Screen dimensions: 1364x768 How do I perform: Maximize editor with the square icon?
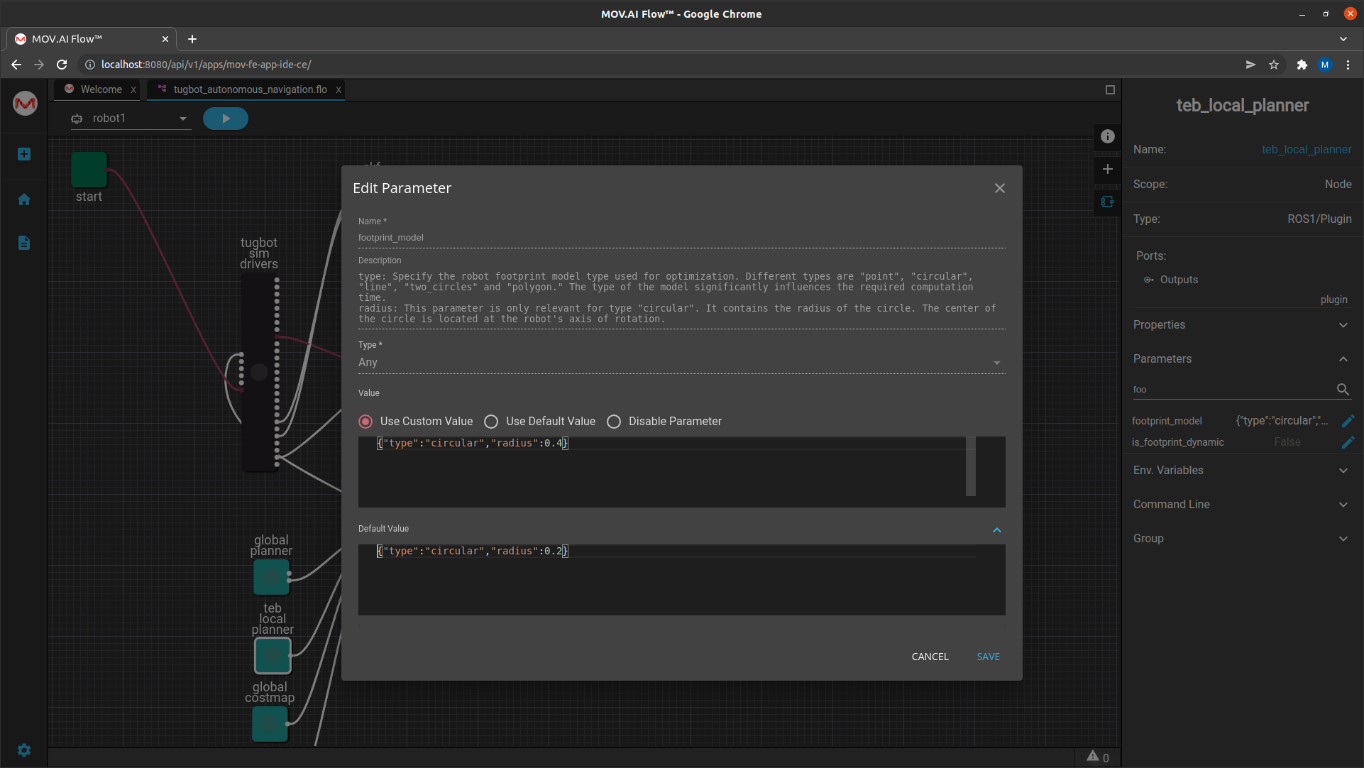point(1110,89)
